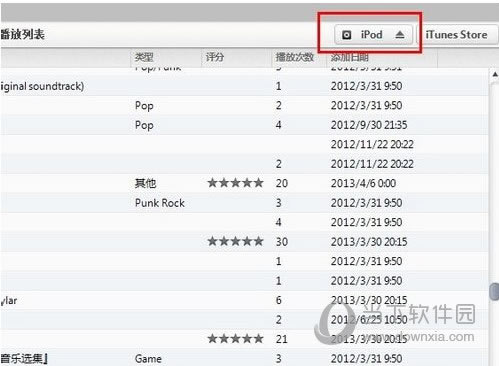Select the 2012/11/22 20:22 date with play count 2
This screenshot has width=499, height=366.
click(372, 164)
